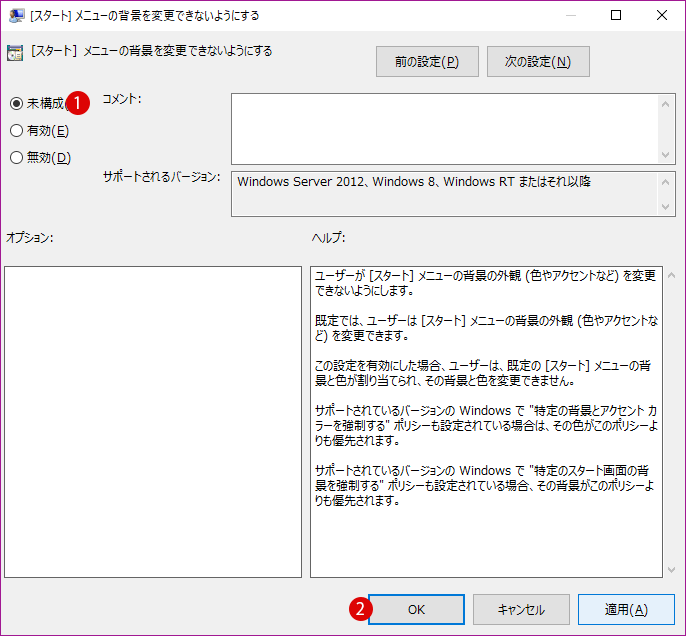Viewport: 686px width, 636px height.
Task: Click the supported version box scroll up arrow
Action: (666, 182)
